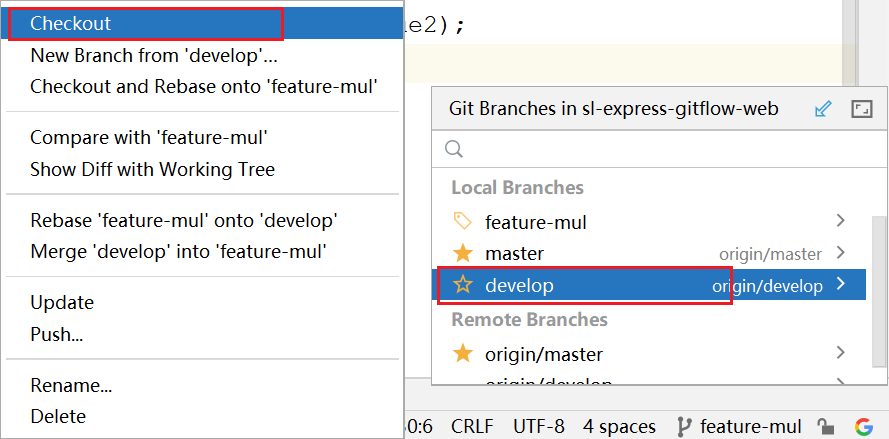Click the branch search input field

pos(650,149)
